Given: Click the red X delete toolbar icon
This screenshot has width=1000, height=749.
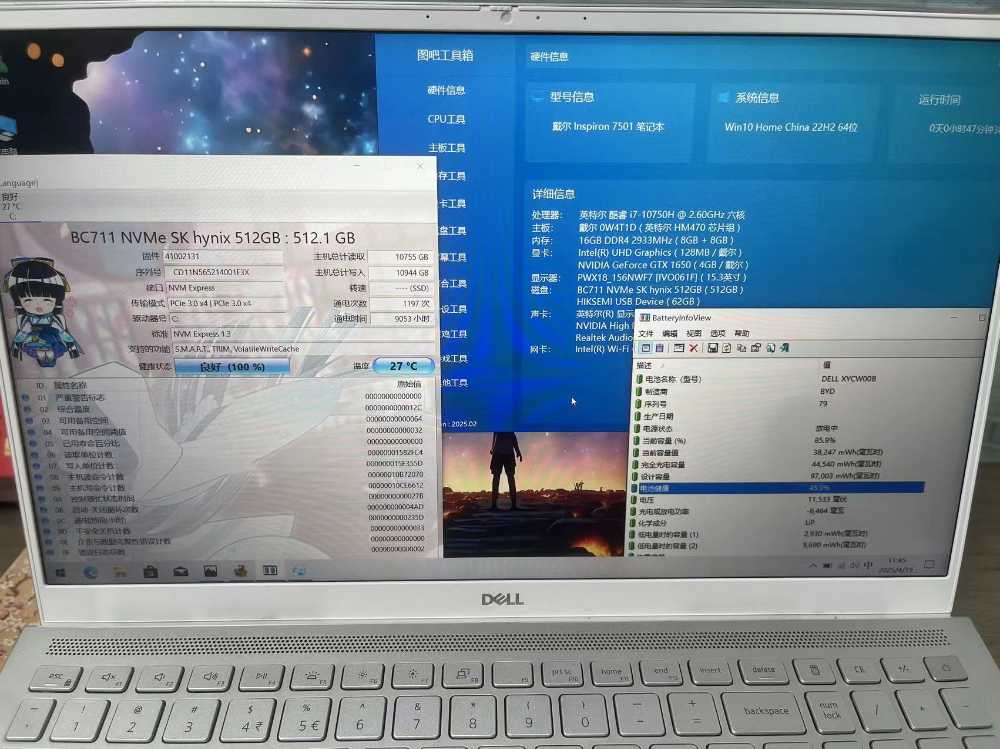Looking at the screenshot, I should 693,348.
